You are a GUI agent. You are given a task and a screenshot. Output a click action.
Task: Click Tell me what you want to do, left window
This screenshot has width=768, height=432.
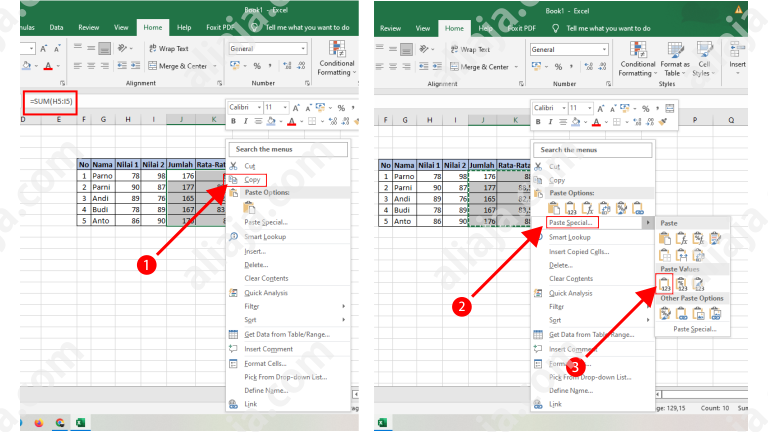click(x=308, y=27)
